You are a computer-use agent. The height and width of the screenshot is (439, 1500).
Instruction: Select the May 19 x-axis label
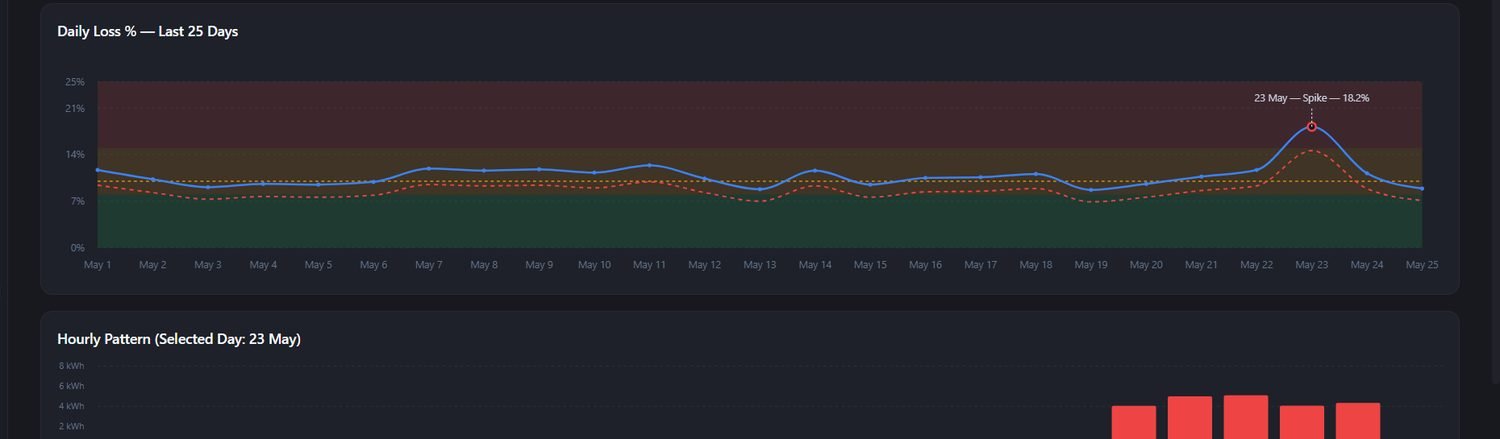(1091, 265)
